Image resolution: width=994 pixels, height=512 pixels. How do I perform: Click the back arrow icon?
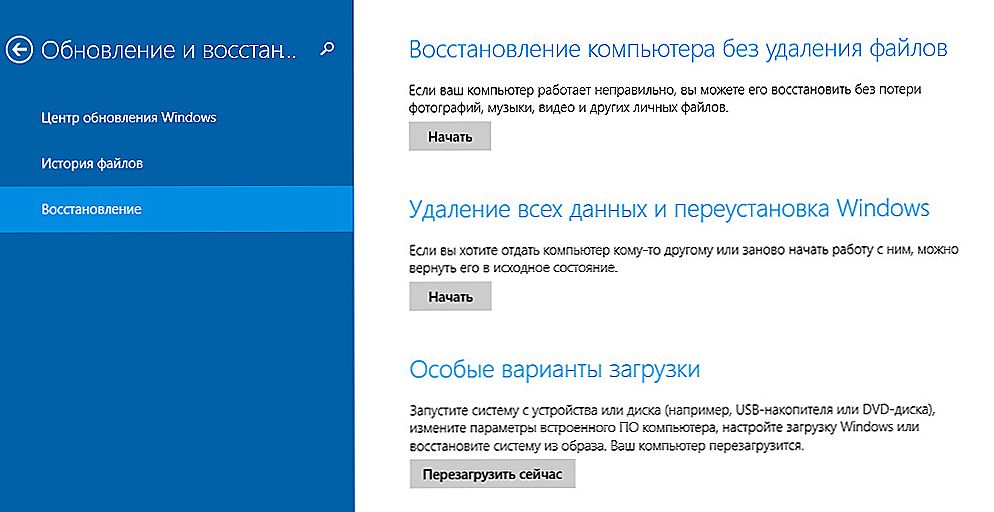(x=20, y=49)
